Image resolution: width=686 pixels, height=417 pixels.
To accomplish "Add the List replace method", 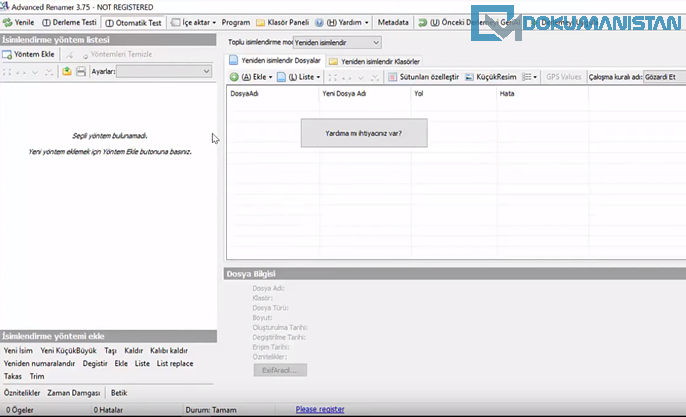I will point(175,364).
